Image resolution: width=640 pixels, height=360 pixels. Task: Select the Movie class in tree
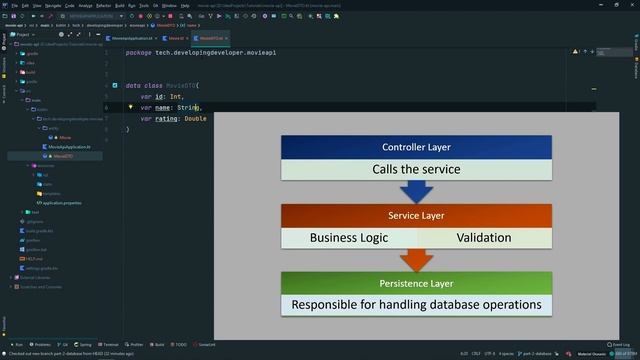pos(60,138)
